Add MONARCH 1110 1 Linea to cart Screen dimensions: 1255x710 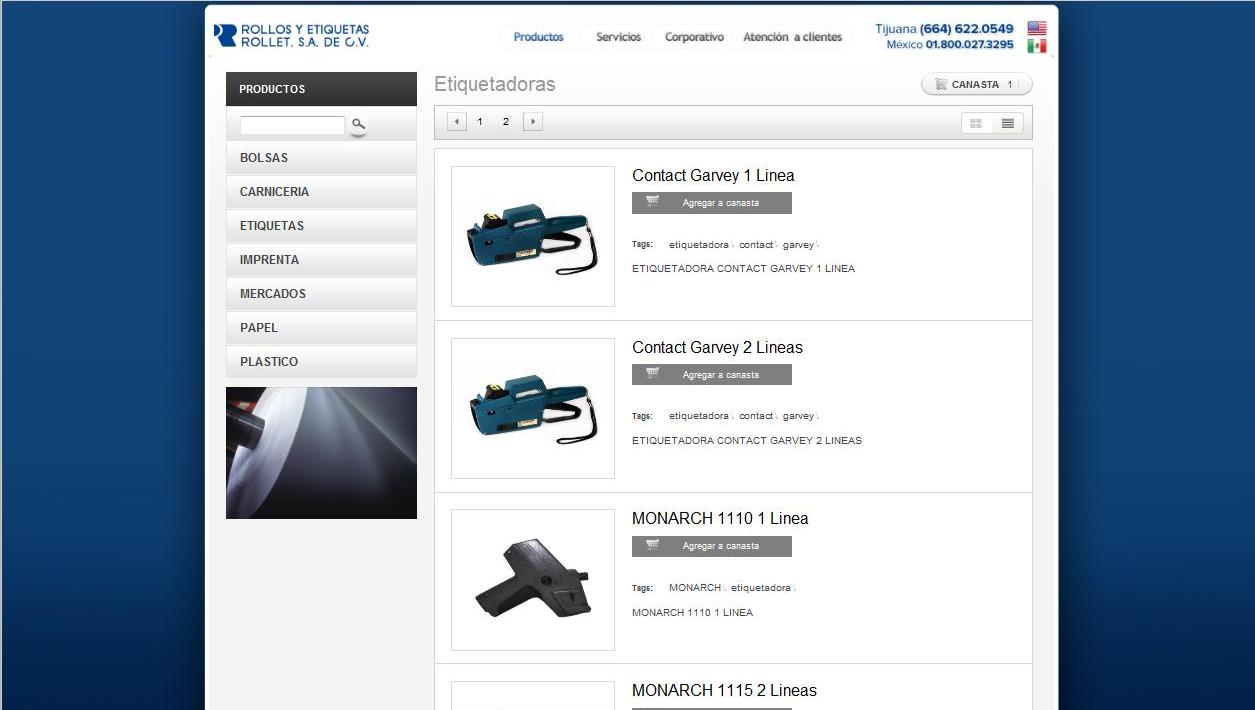click(711, 546)
